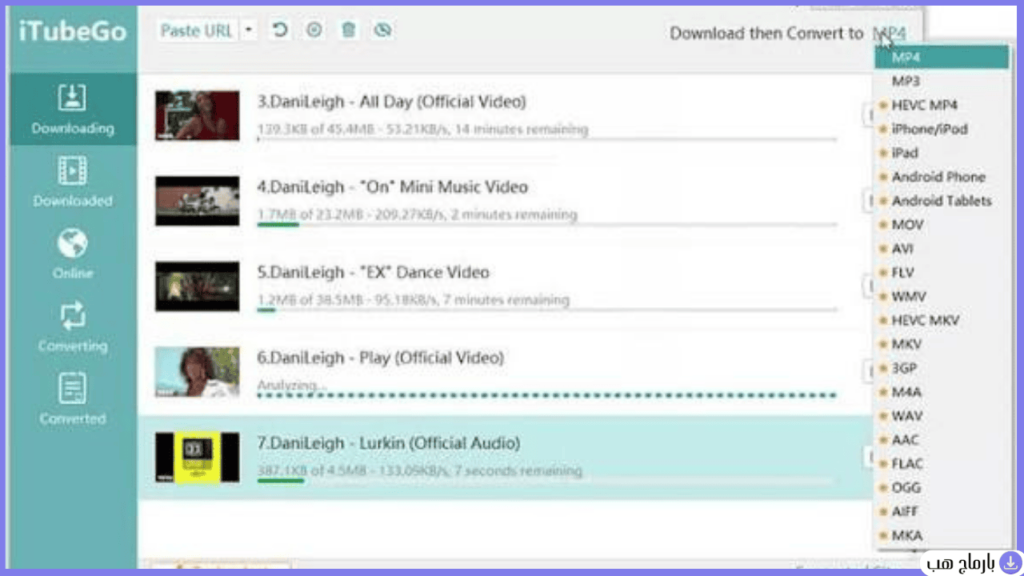Click thumbnail of Play (Official Video)

coord(197,372)
